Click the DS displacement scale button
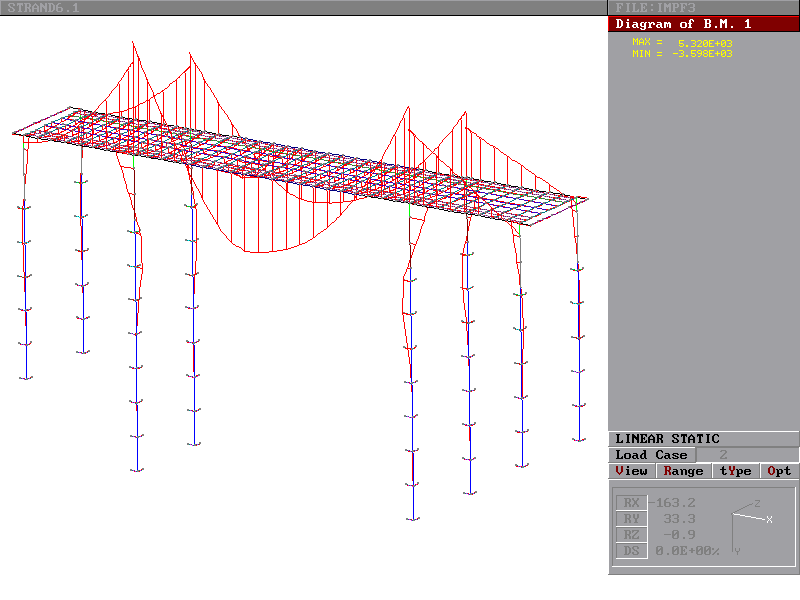Screen dimensions: 800x600 point(630,551)
